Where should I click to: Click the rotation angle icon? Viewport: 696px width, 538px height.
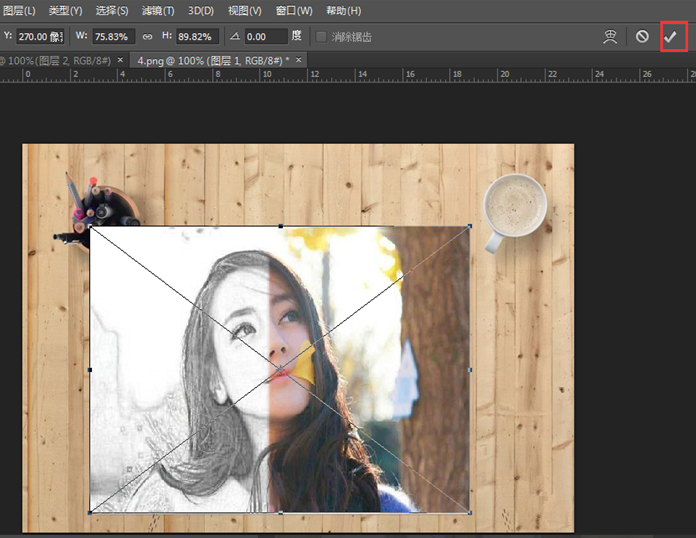[234, 36]
